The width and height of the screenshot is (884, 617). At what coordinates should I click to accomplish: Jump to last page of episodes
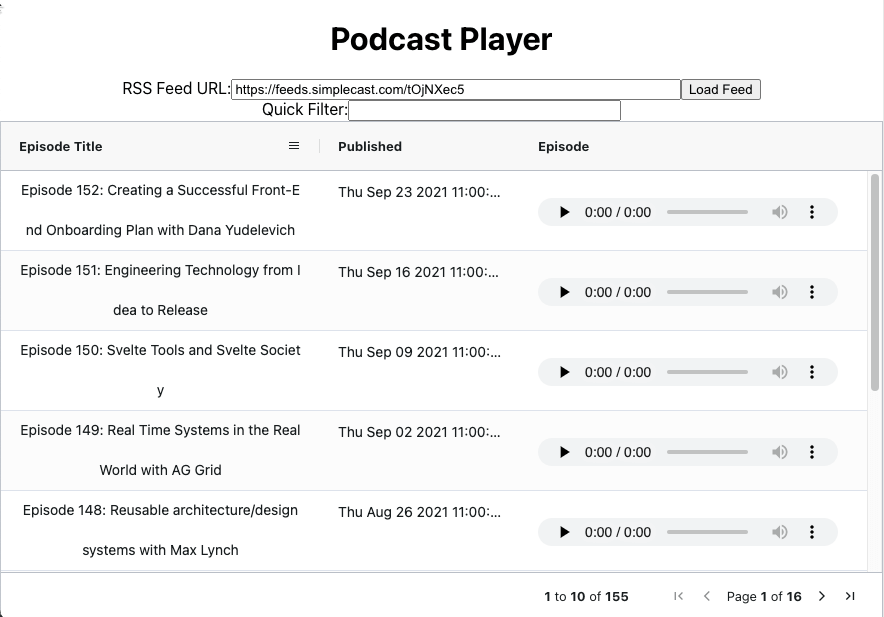[x=852, y=596]
